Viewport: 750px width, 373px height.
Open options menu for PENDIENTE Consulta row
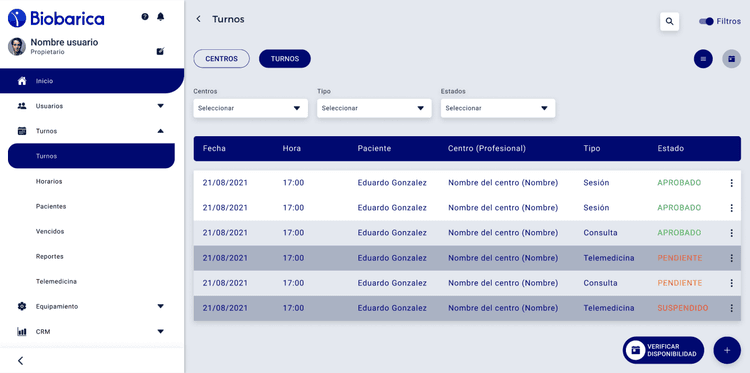(x=731, y=283)
